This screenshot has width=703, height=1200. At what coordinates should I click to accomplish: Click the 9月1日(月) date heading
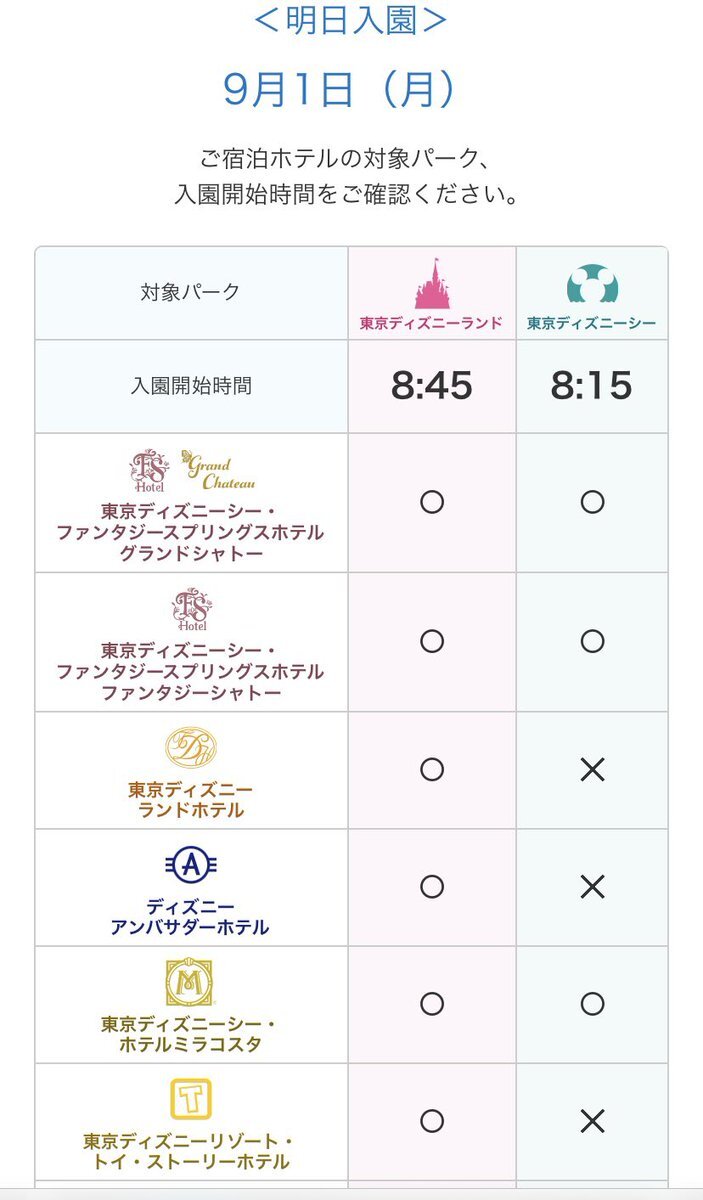[x=340, y=90]
